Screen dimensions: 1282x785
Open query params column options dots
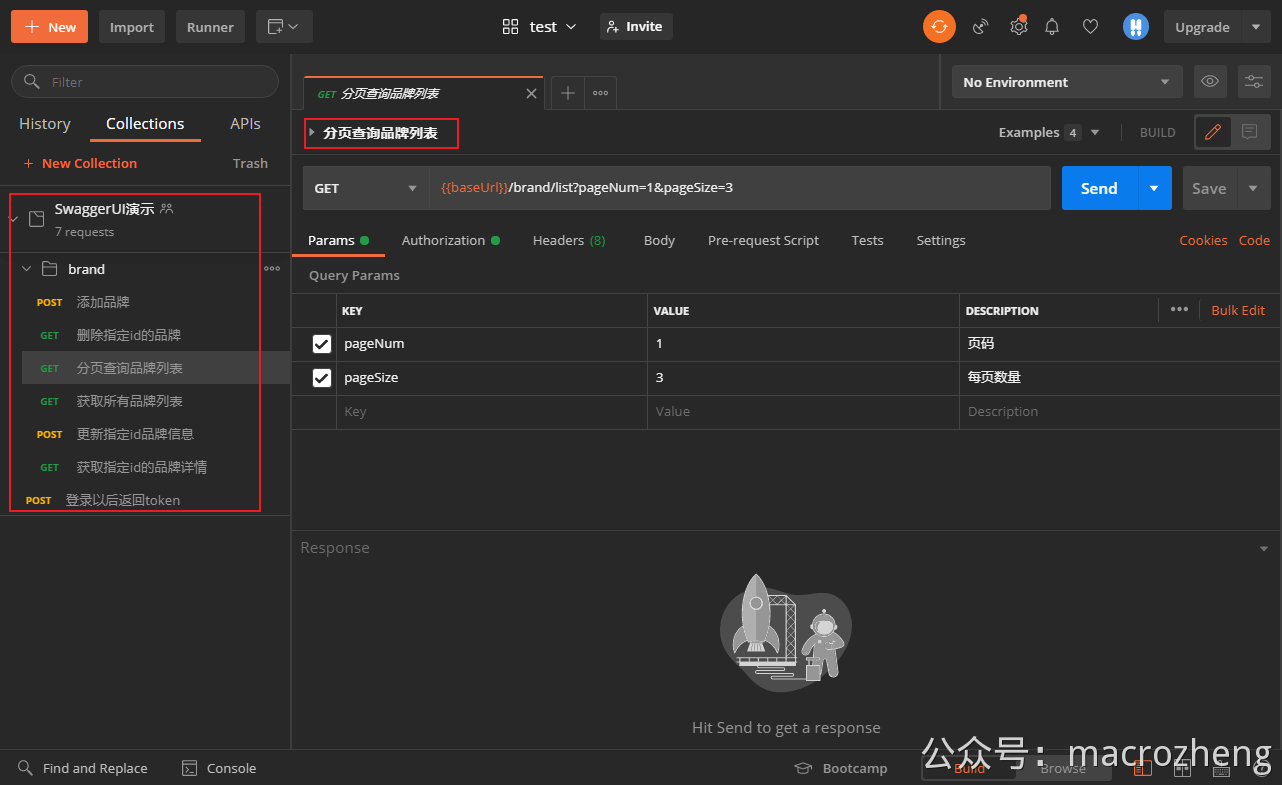[1179, 310]
